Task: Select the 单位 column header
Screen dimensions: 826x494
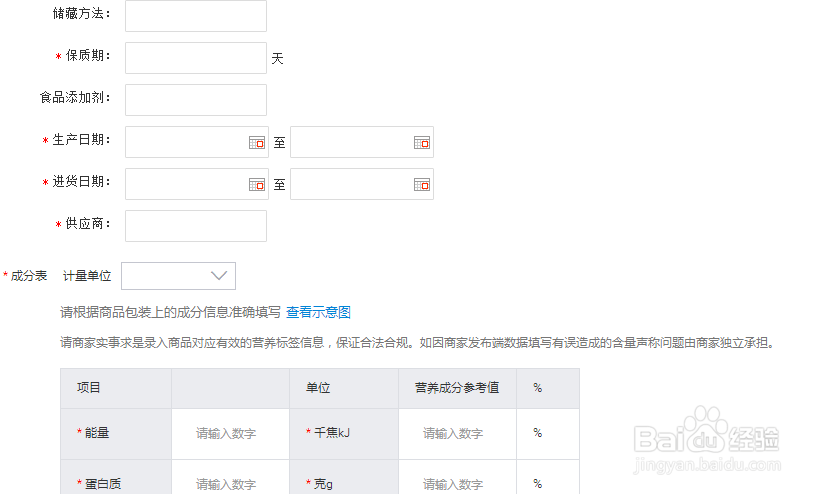Action: coord(344,388)
